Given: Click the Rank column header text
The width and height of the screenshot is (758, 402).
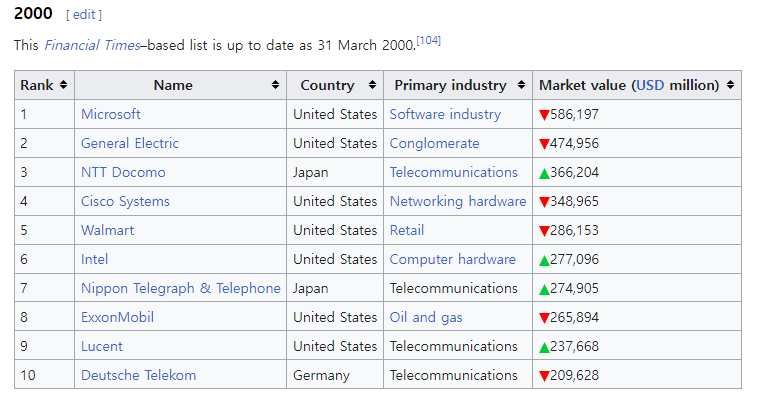Looking at the screenshot, I should click(37, 85).
